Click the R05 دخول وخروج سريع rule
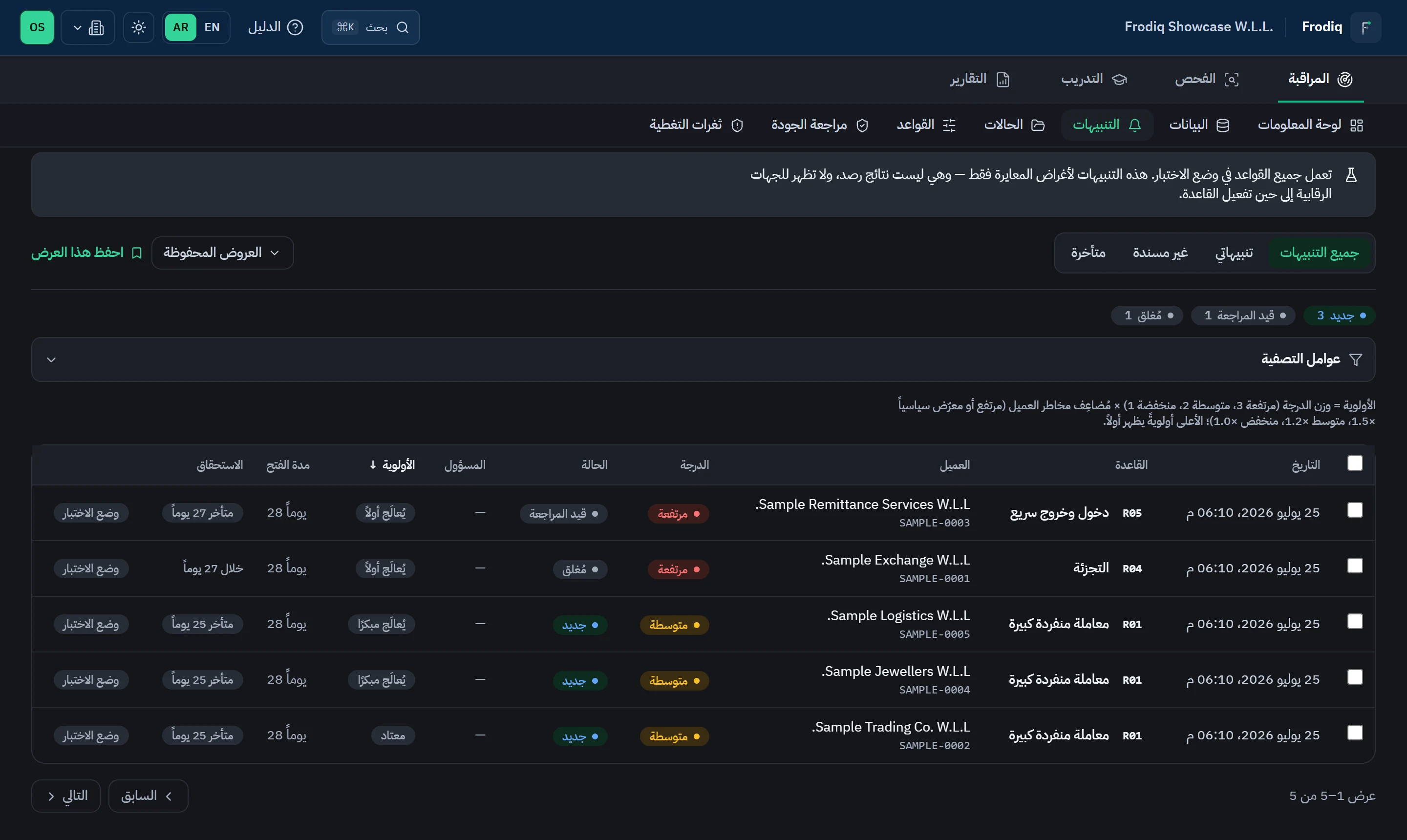This screenshot has width=1407, height=840. (1076, 513)
